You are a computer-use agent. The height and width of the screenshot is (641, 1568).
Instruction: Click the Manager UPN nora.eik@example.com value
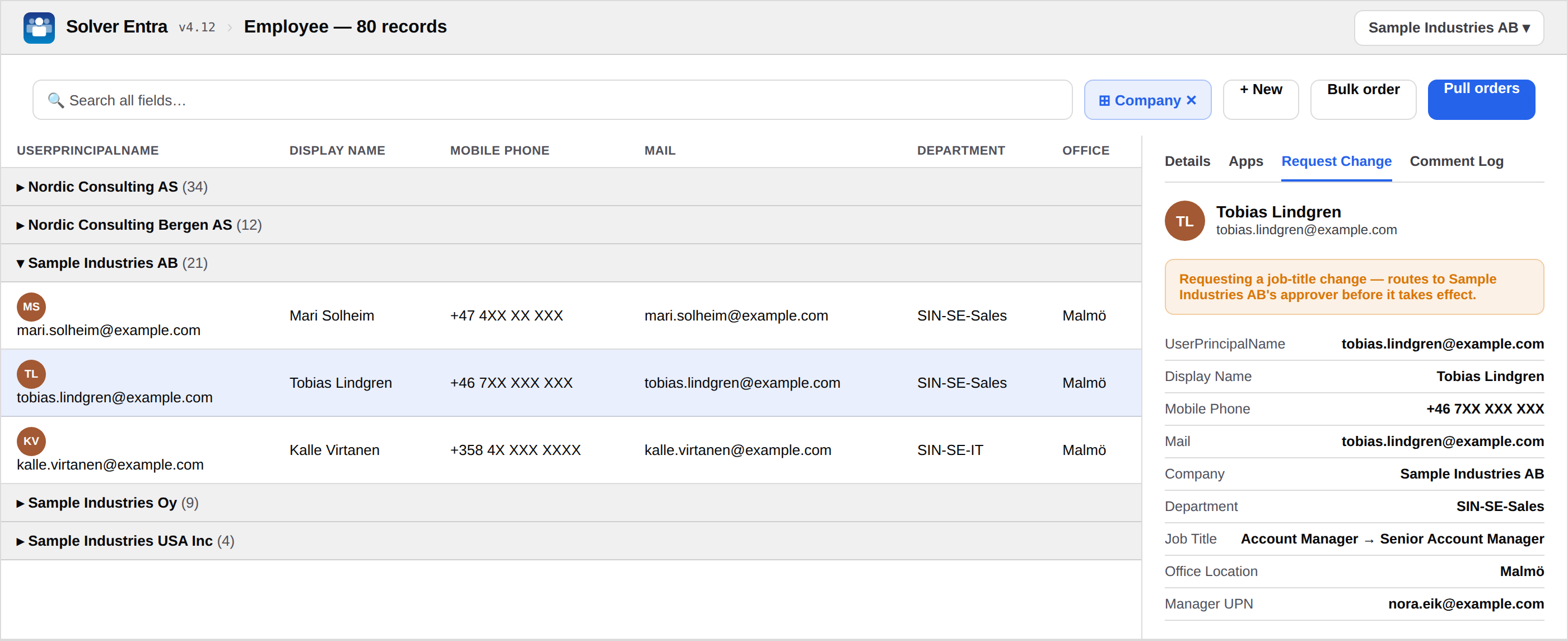coord(1465,604)
